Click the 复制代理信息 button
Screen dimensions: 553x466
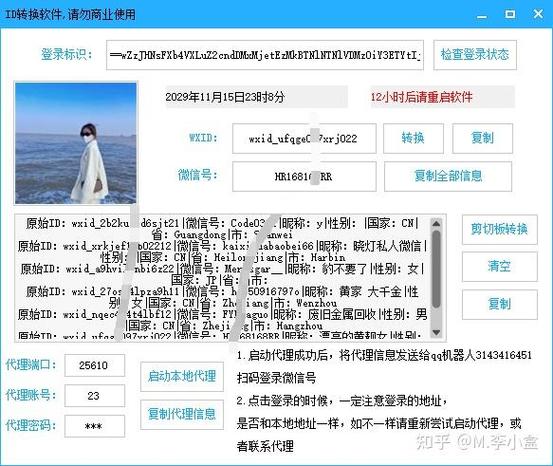point(182,414)
